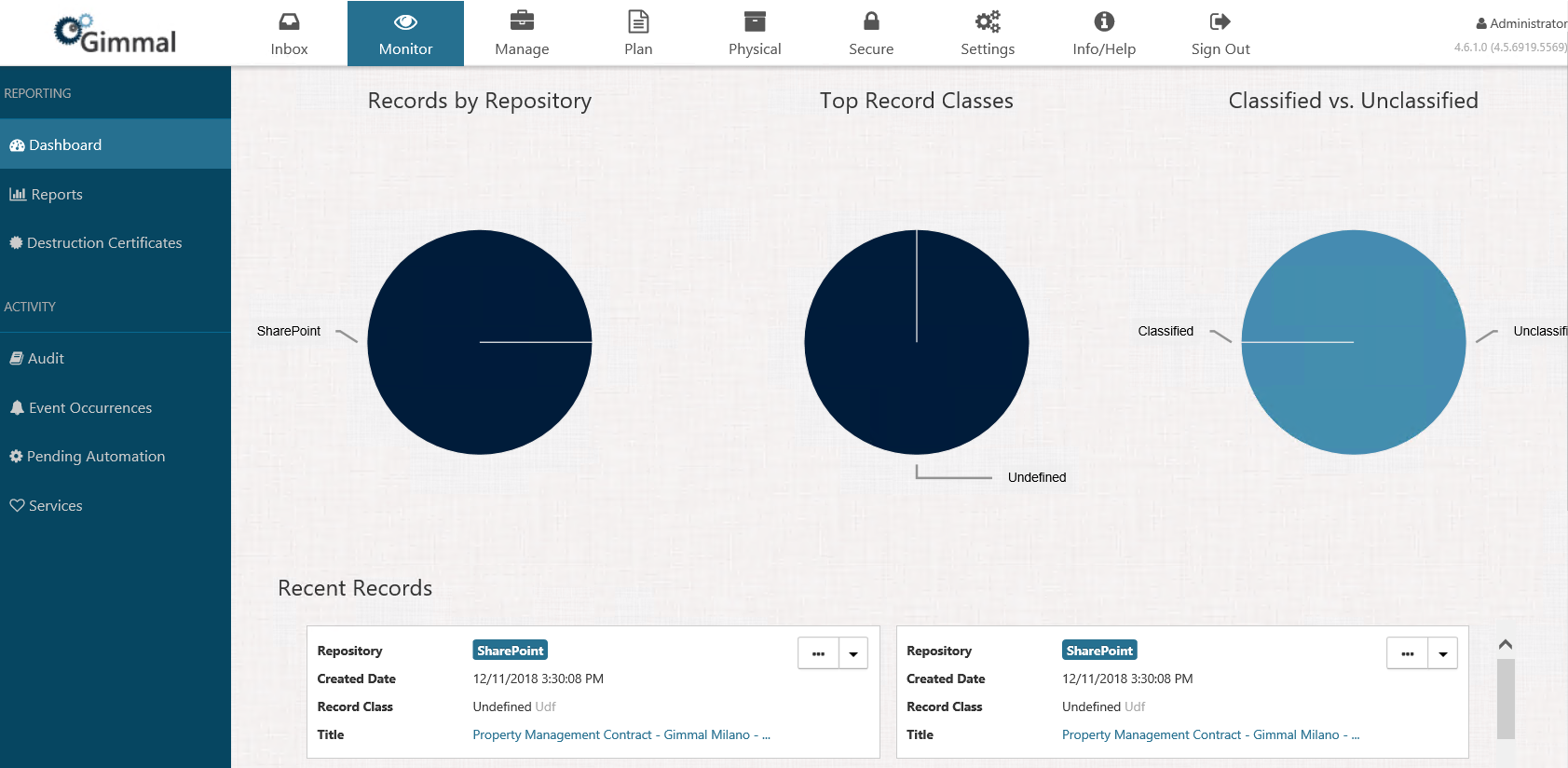Open Destruction Certificates in sidebar

tap(104, 243)
